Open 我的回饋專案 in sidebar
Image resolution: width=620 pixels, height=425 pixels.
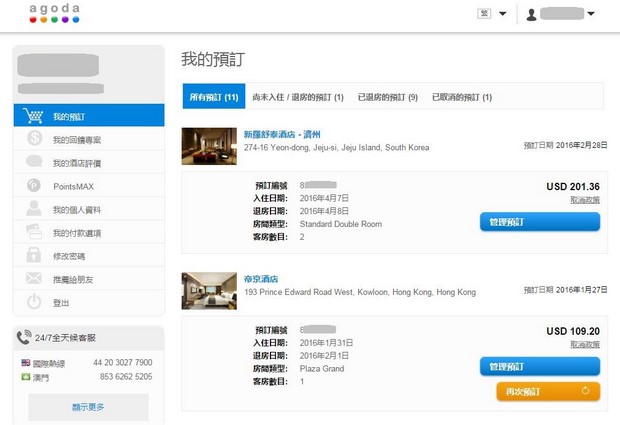coord(89,138)
